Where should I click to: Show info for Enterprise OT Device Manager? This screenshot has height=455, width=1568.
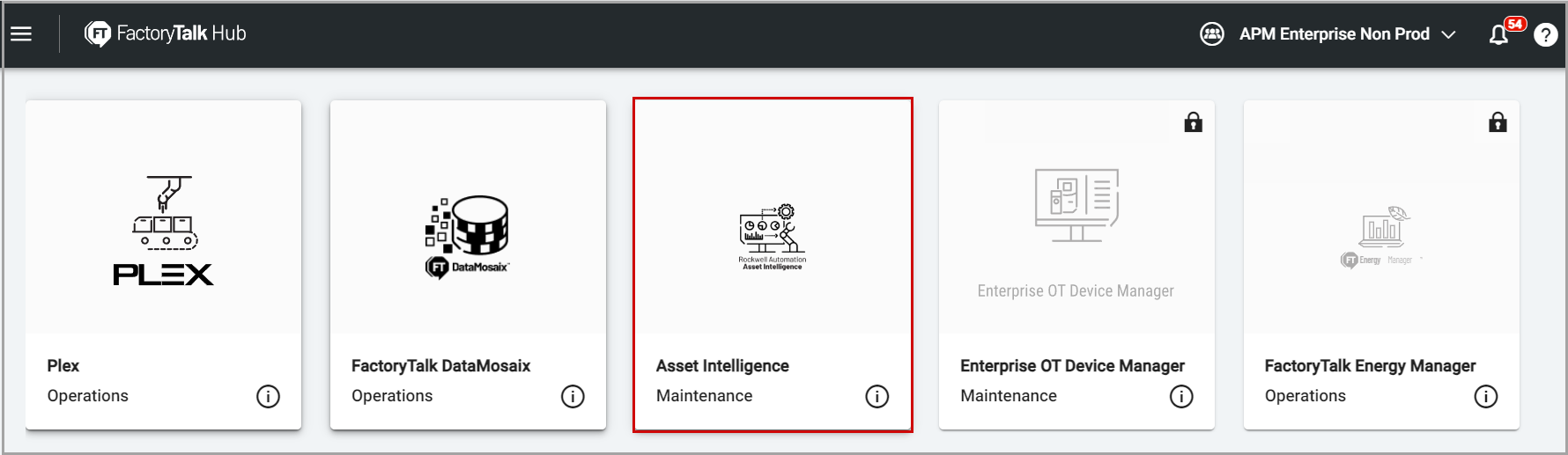(1181, 397)
